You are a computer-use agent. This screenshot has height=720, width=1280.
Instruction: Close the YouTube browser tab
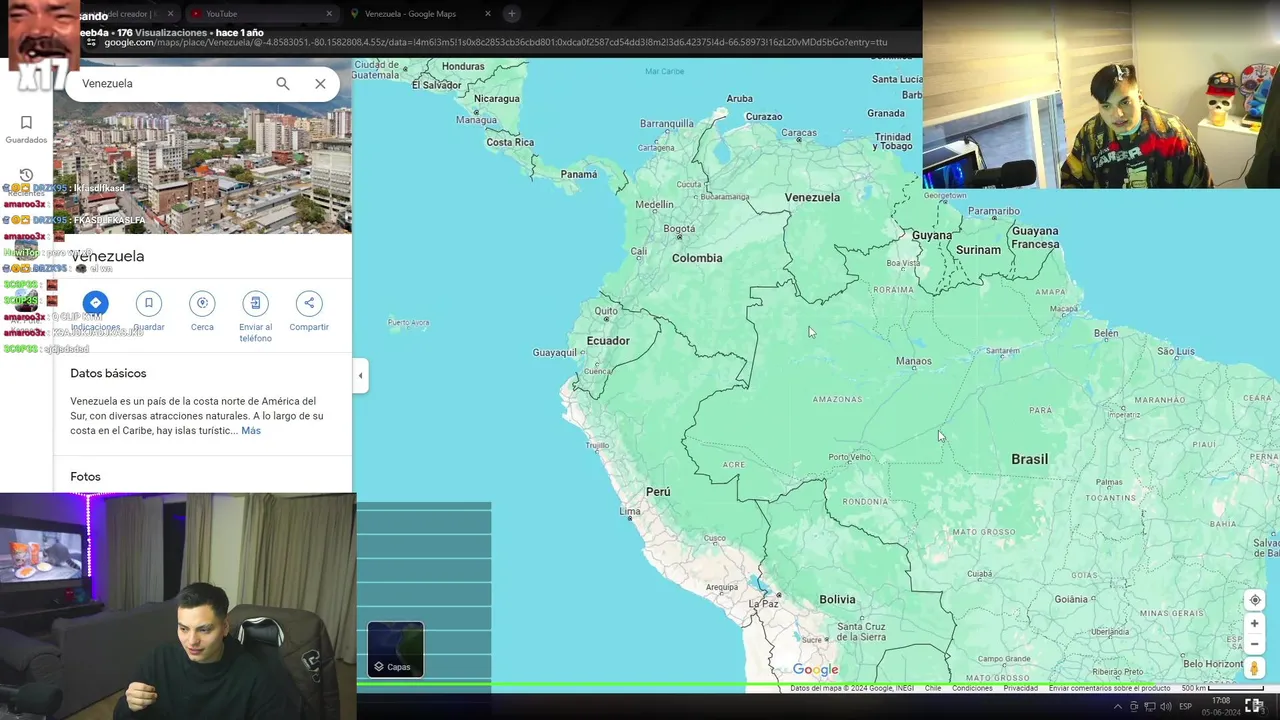click(329, 14)
